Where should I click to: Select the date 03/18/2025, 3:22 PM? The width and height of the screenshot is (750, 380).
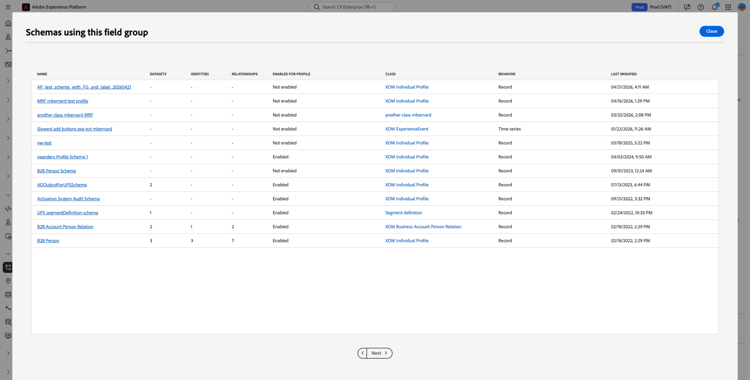click(630, 143)
